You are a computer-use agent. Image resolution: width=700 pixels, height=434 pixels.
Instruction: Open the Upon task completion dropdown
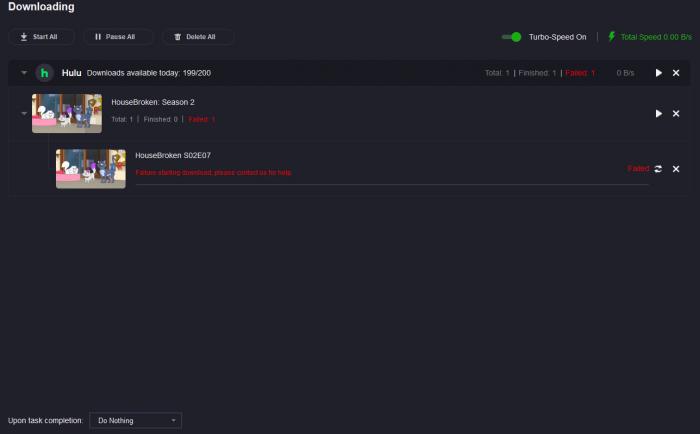tap(135, 421)
